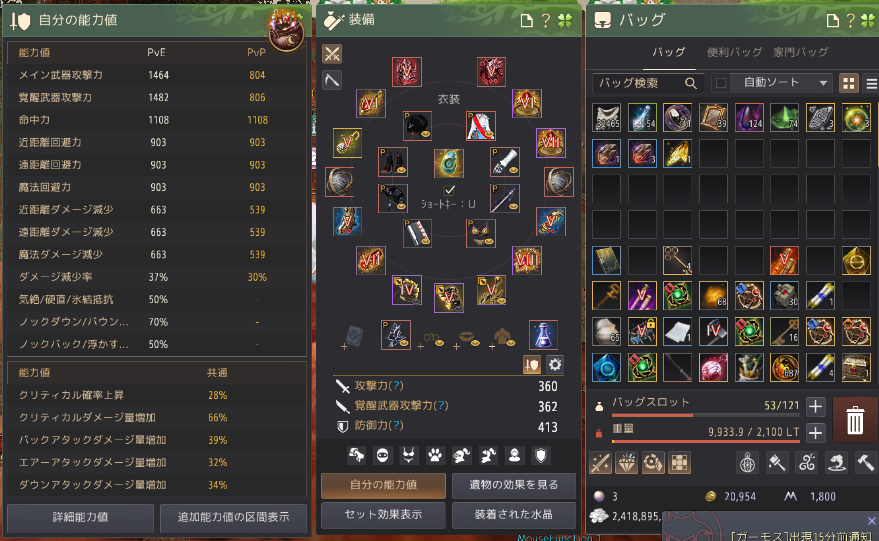
Task: Click the hammer icon at bag bottom
Action: 865,463
